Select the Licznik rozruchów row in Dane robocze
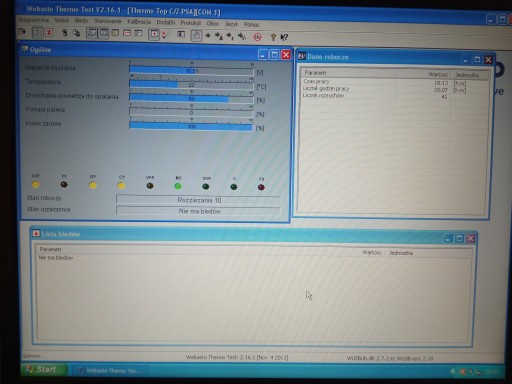 pyautogui.click(x=393, y=96)
